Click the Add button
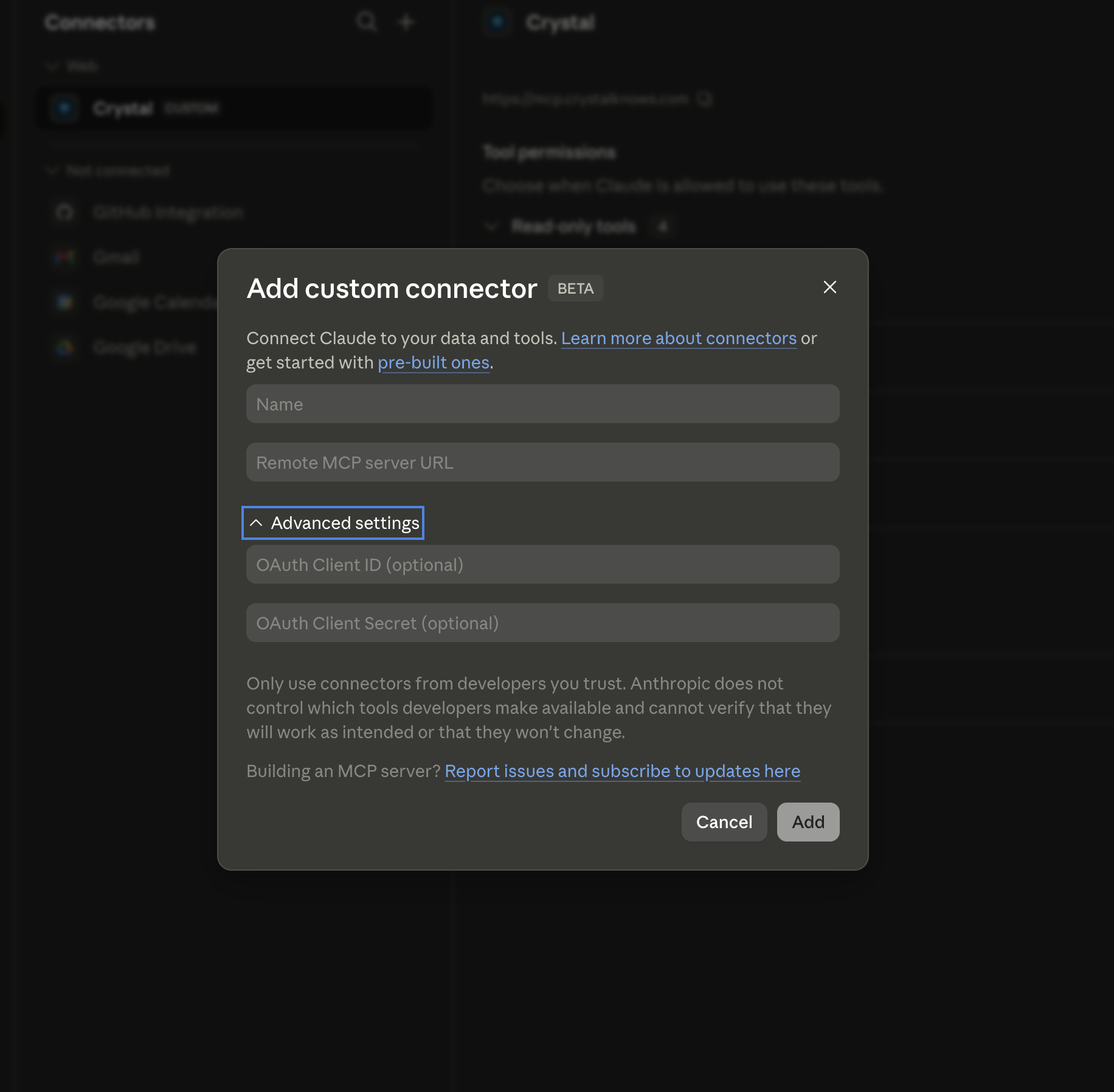This screenshot has height=1092, width=1114. tap(808, 822)
